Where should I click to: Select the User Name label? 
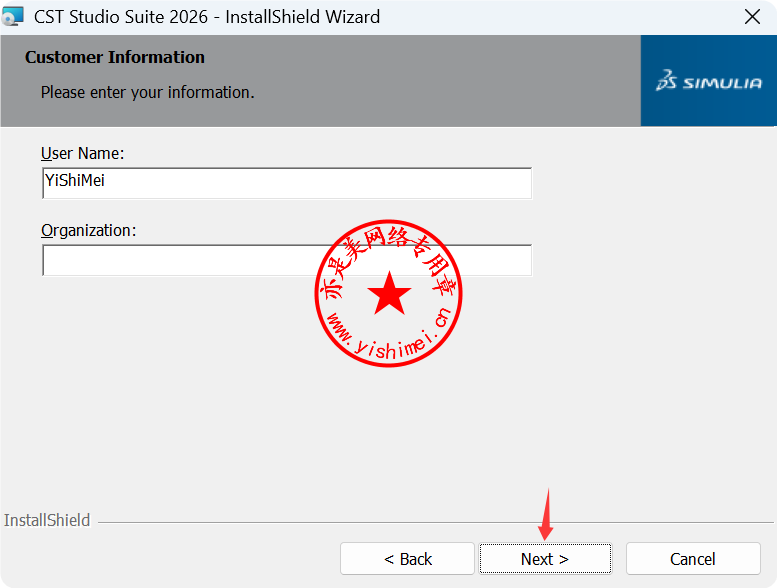82,153
